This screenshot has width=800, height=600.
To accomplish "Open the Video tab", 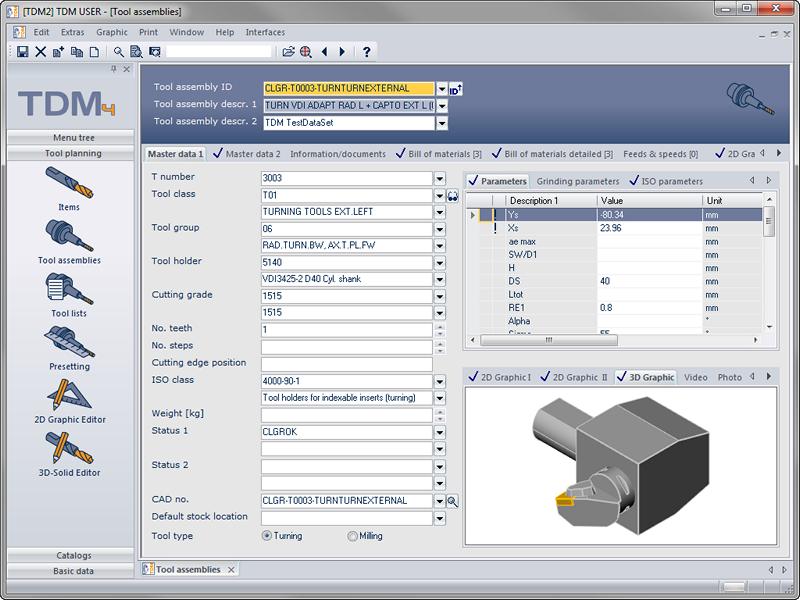I will [x=695, y=377].
